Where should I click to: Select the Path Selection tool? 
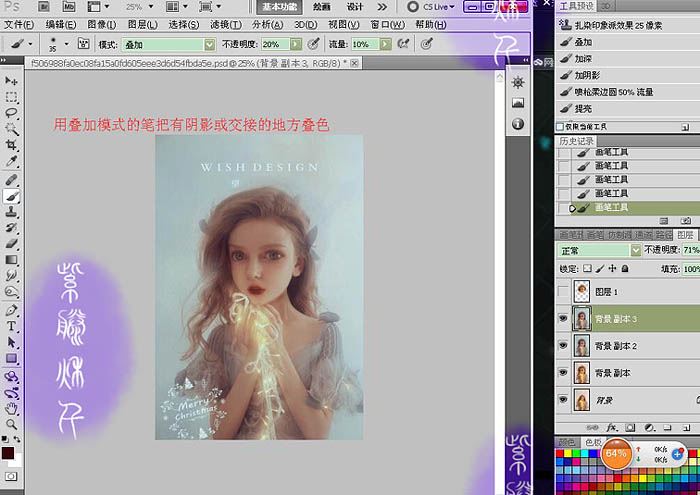pos(11,342)
